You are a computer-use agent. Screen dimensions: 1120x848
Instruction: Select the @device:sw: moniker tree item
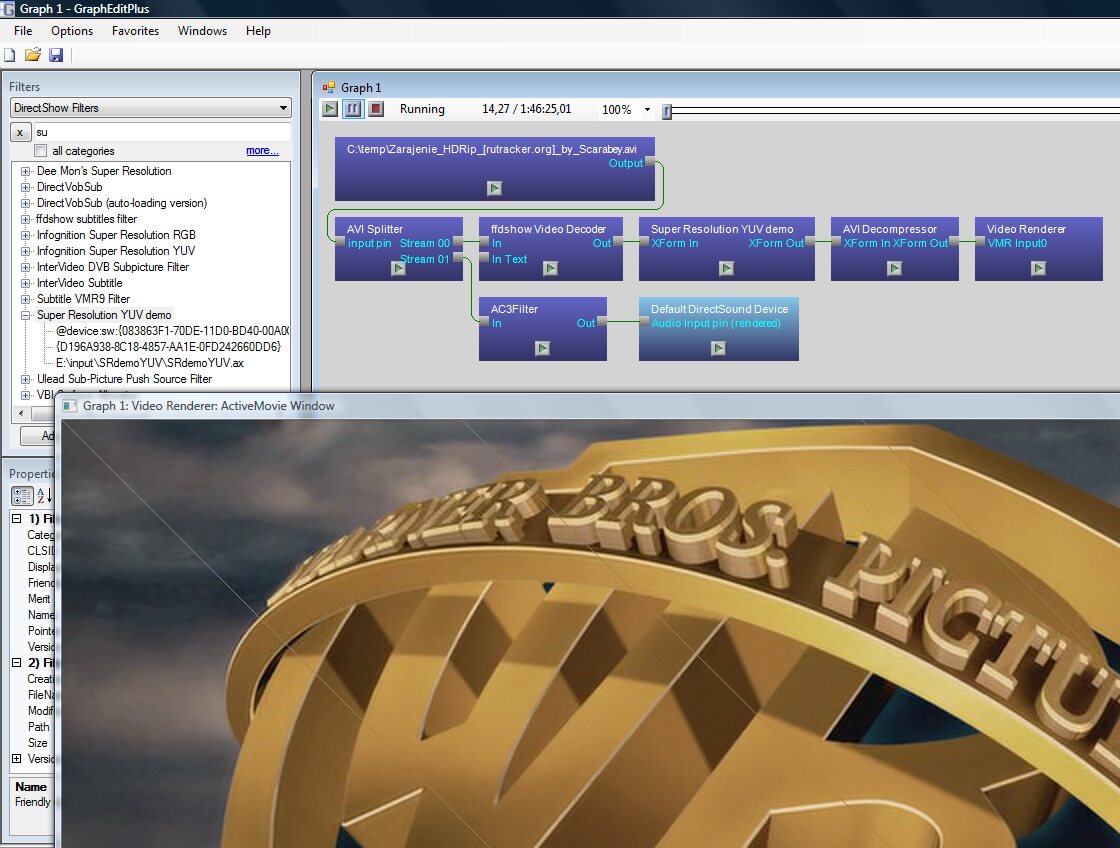172,331
